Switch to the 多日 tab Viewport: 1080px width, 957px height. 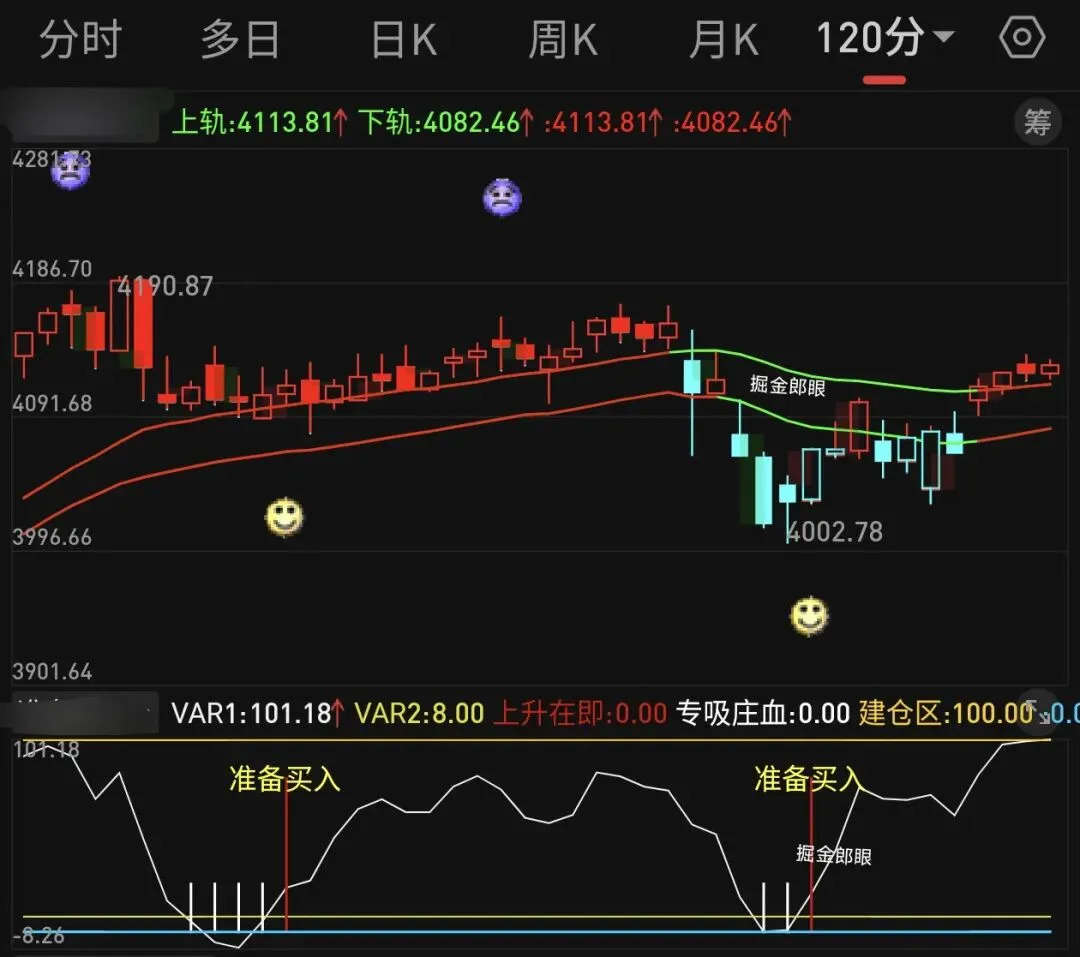pos(240,39)
